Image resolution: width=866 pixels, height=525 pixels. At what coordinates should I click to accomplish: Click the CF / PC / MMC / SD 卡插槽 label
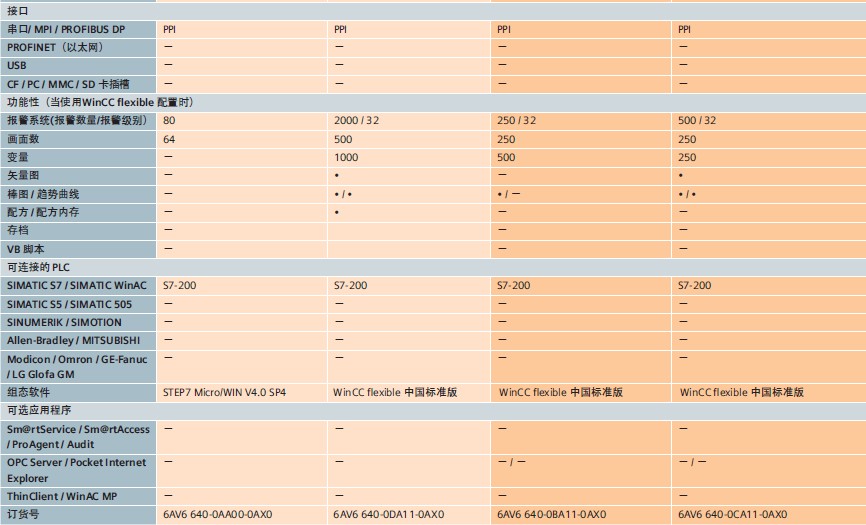pos(68,83)
